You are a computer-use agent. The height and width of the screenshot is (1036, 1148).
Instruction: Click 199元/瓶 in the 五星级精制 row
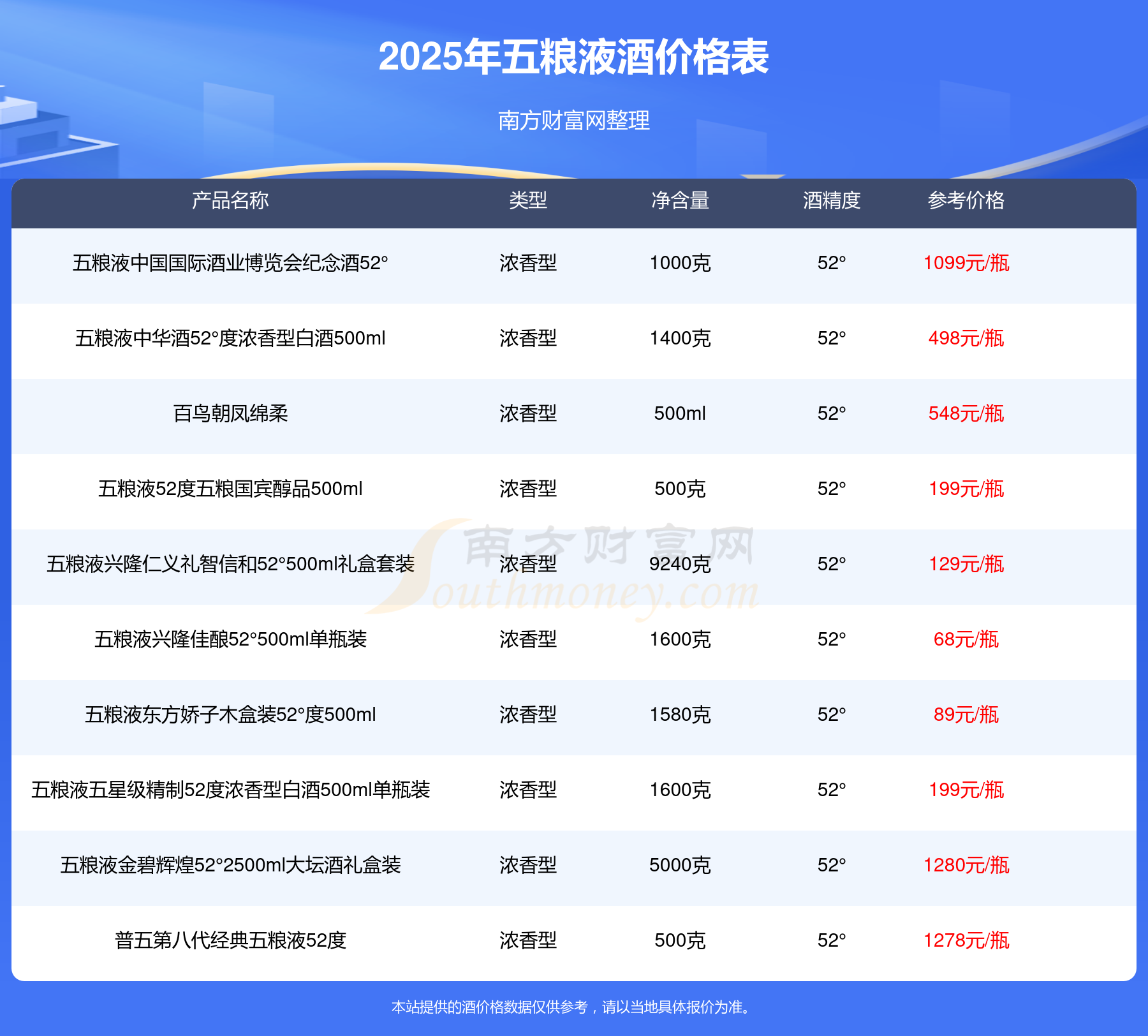click(966, 790)
